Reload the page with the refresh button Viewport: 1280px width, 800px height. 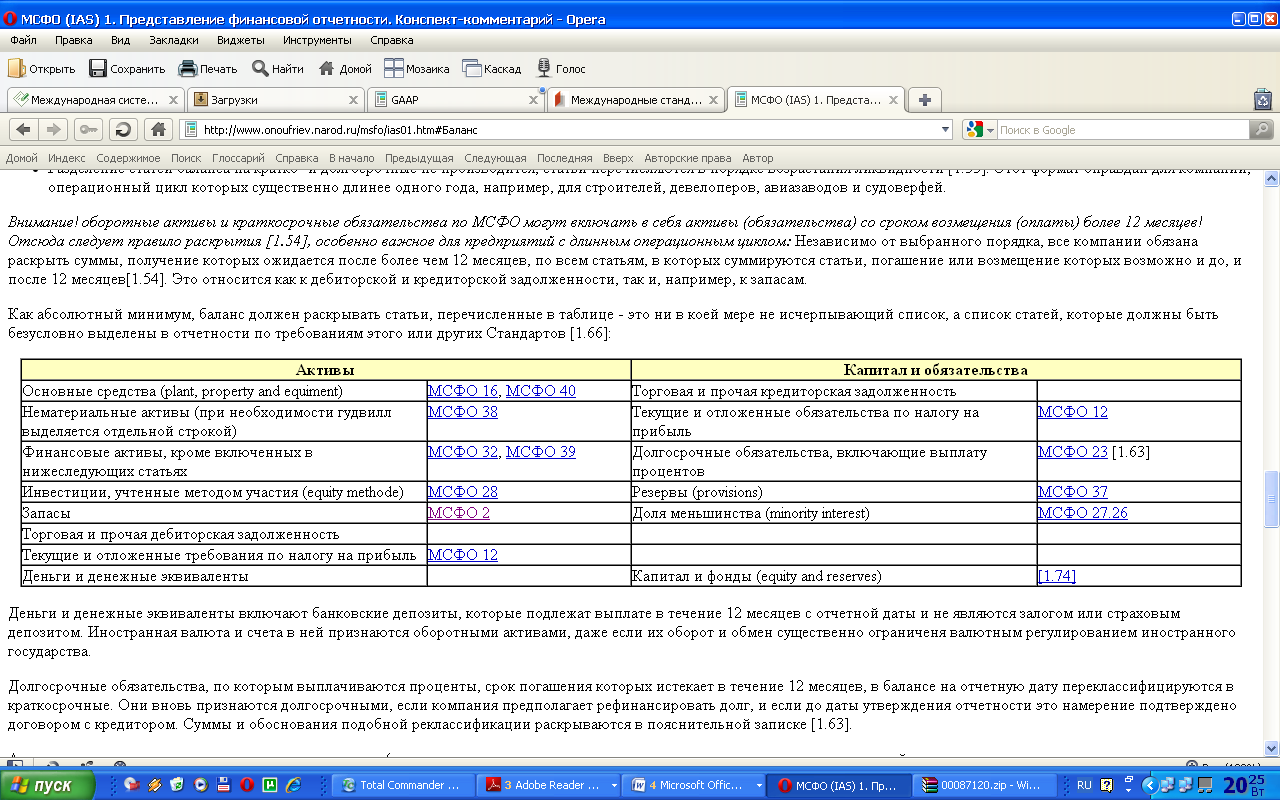[123, 129]
